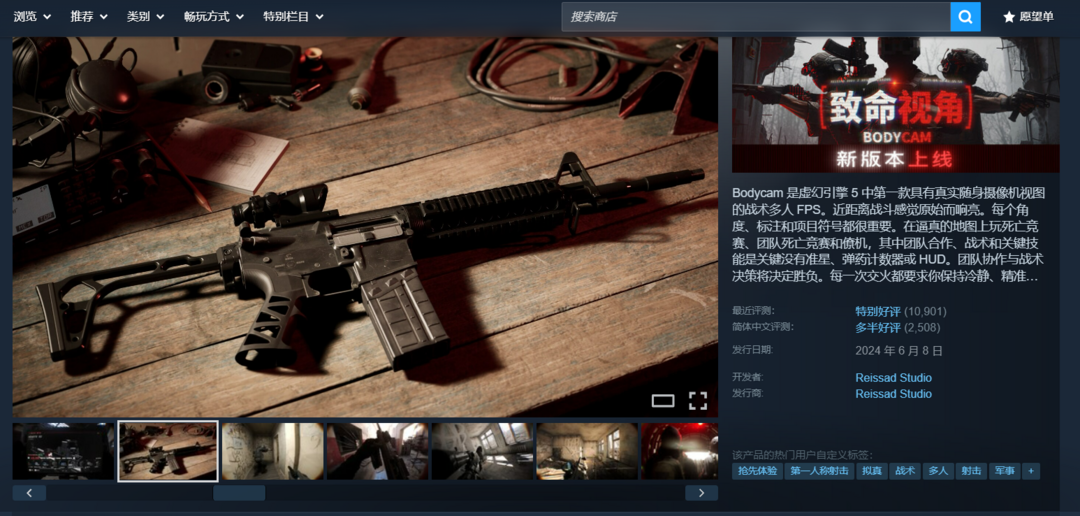Select the 拟真 tag

tap(871, 471)
